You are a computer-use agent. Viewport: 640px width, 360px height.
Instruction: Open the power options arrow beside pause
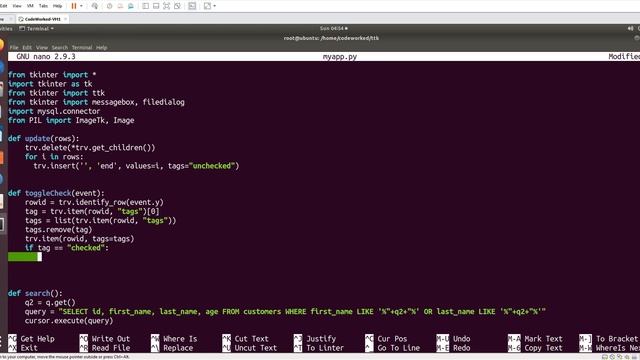coord(81,6)
